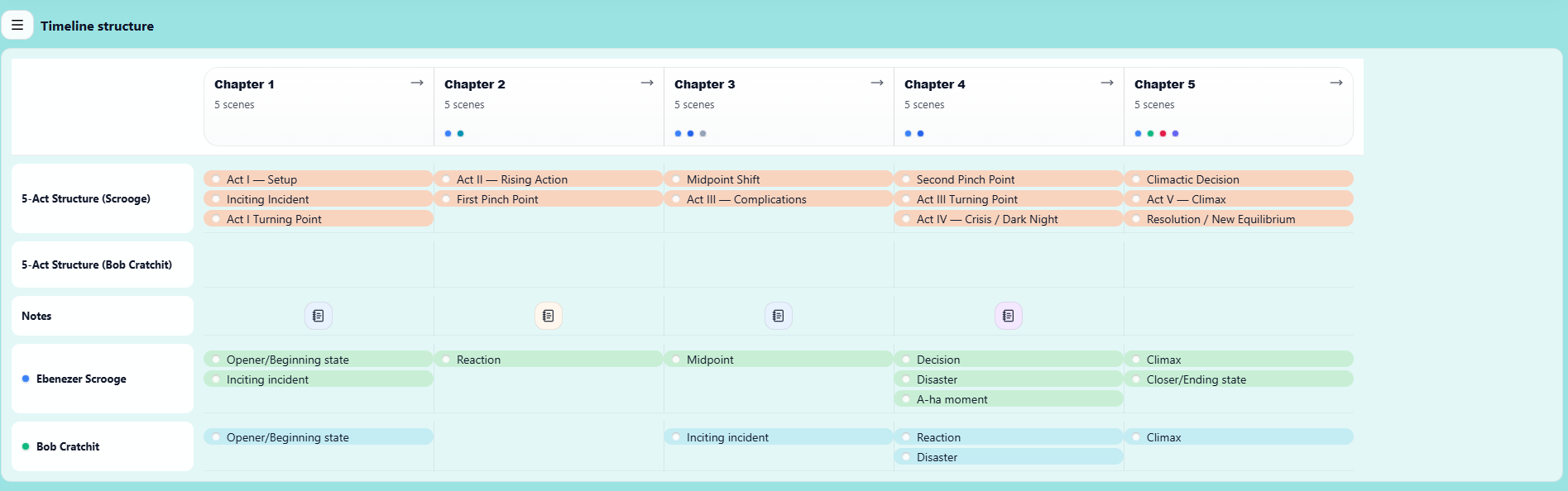Open the Resolution / New Equilibrium beat
The width and height of the screenshot is (1568, 491).
pyautogui.click(x=1220, y=219)
